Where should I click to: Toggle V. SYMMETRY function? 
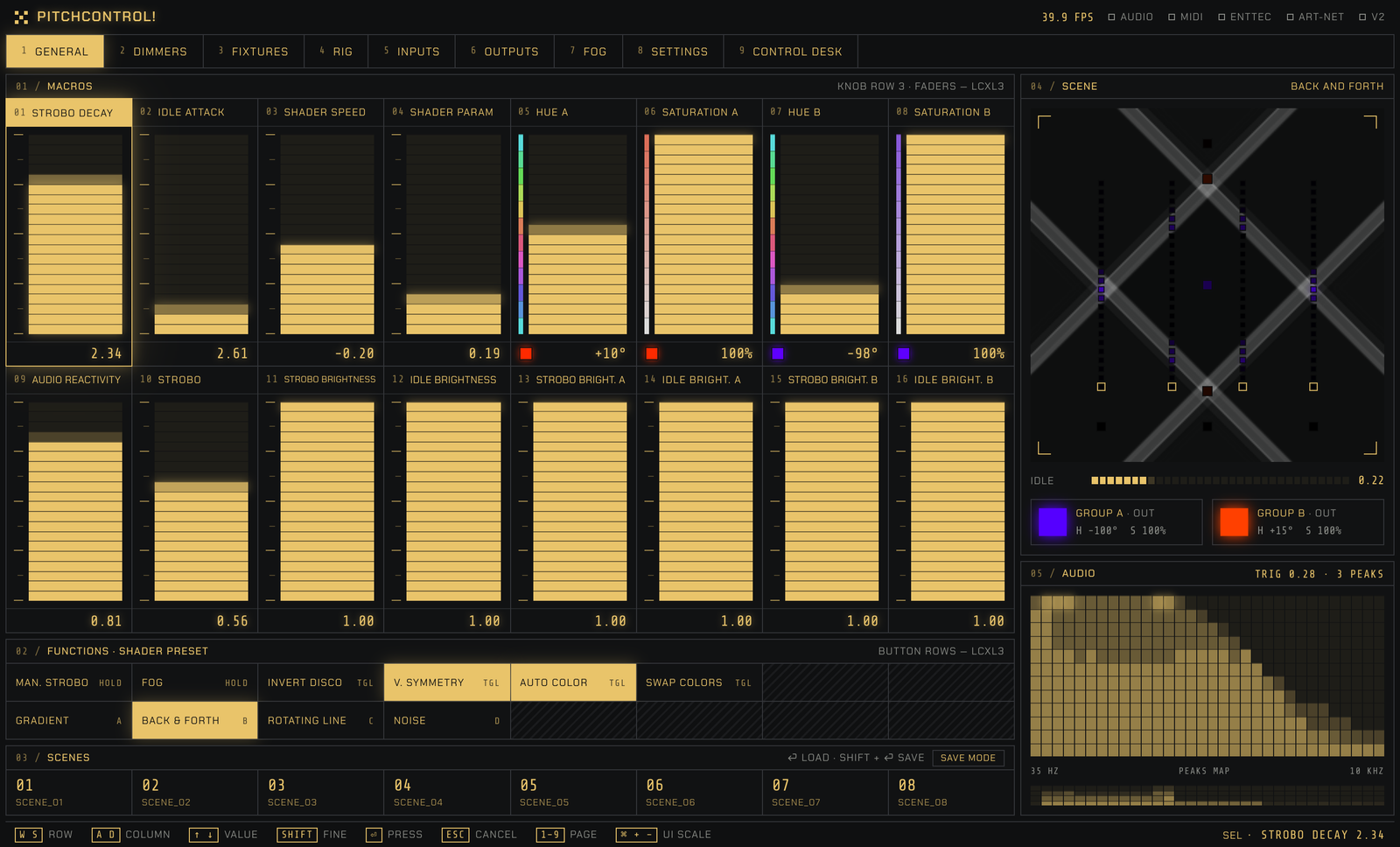pos(447,682)
